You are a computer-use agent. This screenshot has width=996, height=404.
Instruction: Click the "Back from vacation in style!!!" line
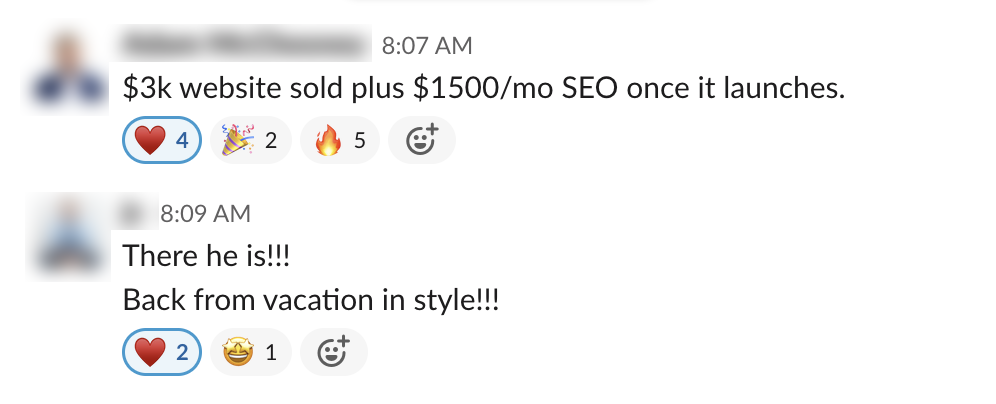(311, 300)
